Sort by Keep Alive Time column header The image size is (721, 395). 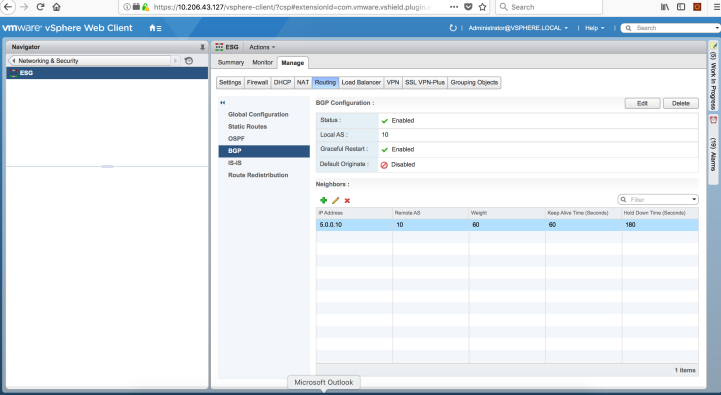pyautogui.click(x=584, y=213)
